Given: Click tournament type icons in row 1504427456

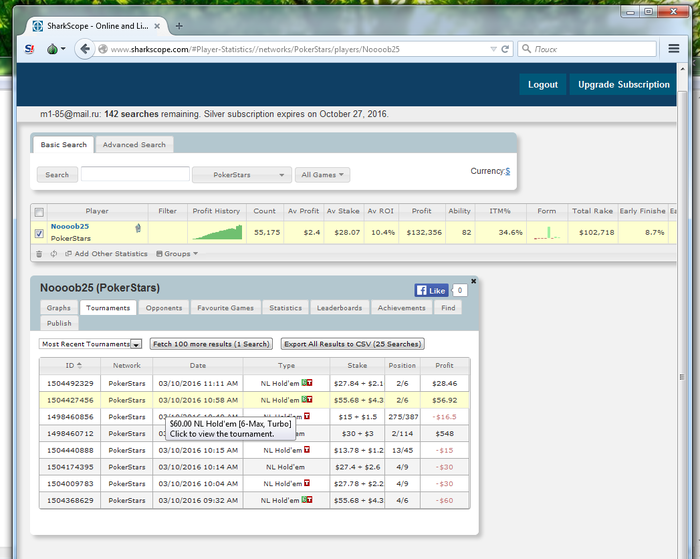Looking at the screenshot, I should (x=307, y=399).
